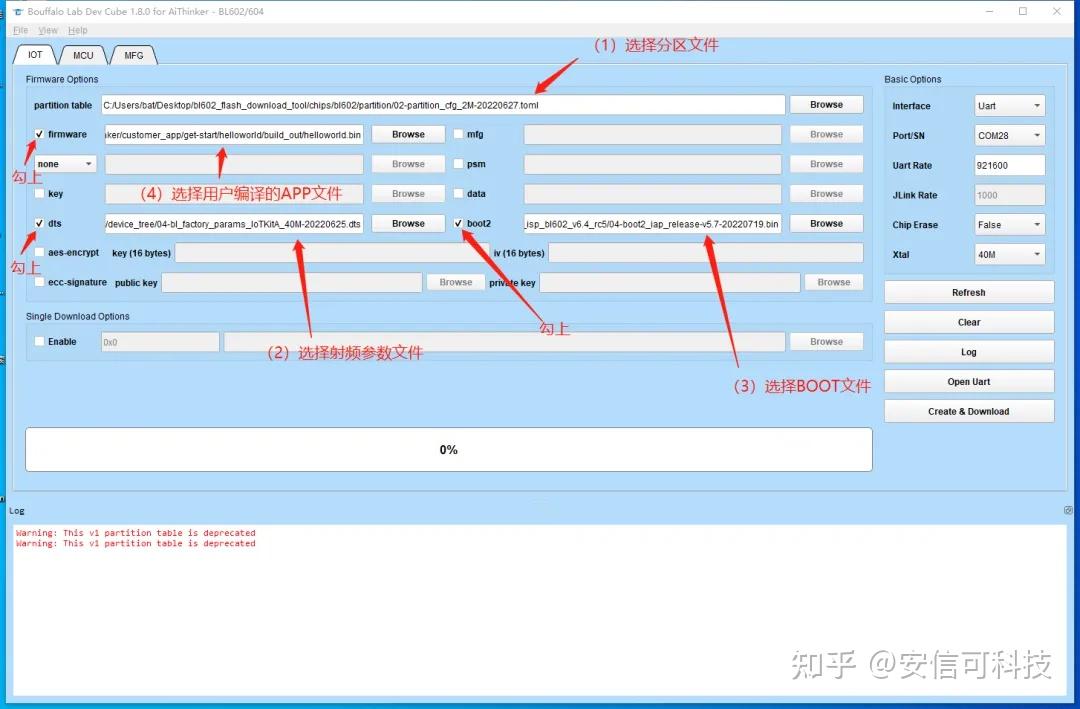1080x709 pixels.
Task: Click the iv (16 bytes) field
Action: pos(705,253)
